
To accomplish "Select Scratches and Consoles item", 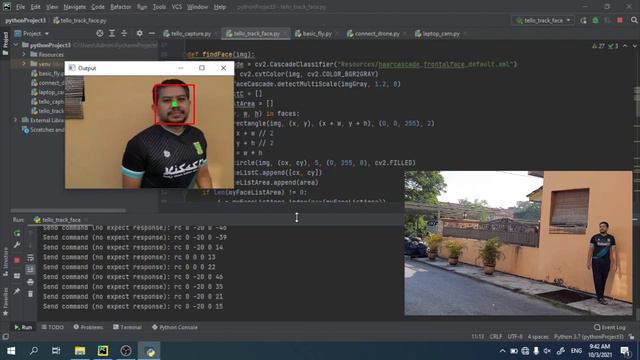I will (43, 130).
